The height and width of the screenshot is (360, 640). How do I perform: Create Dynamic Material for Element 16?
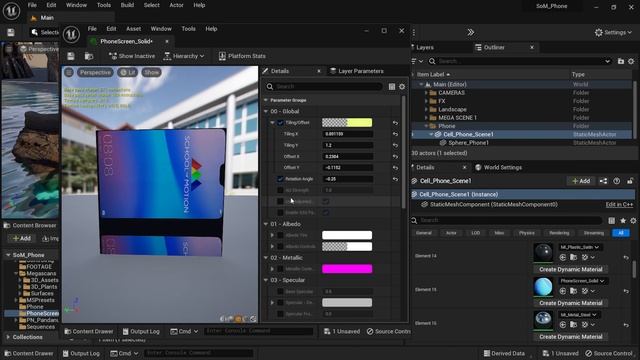pos(571,337)
